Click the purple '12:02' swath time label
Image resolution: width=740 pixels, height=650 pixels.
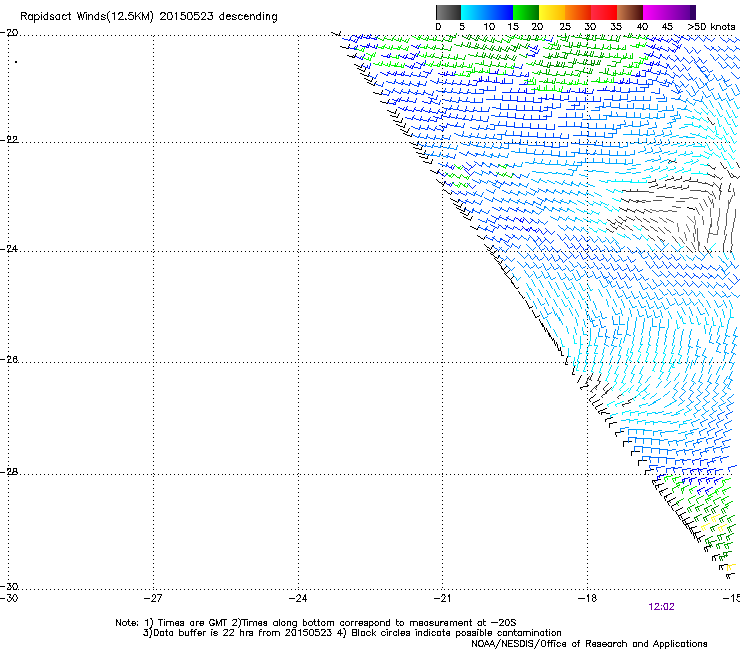click(662, 607)
